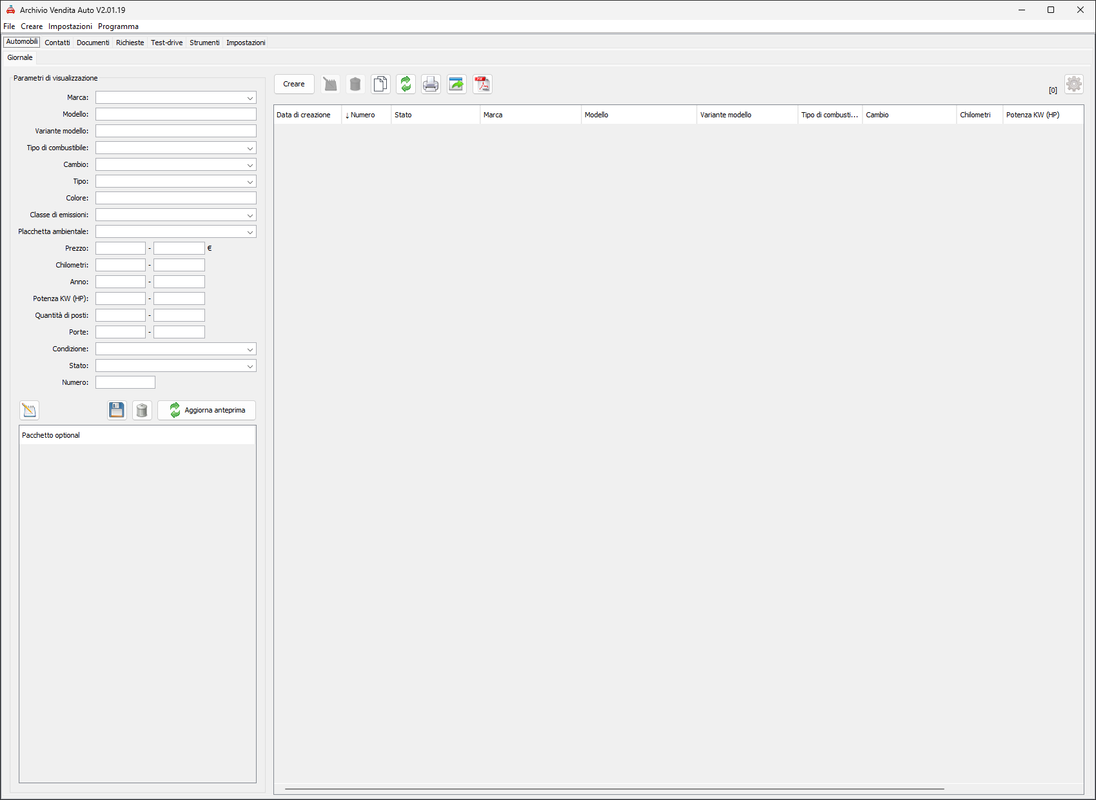
Task: Select the Giornale sub-tab
Action: click(x=20, y=58)
